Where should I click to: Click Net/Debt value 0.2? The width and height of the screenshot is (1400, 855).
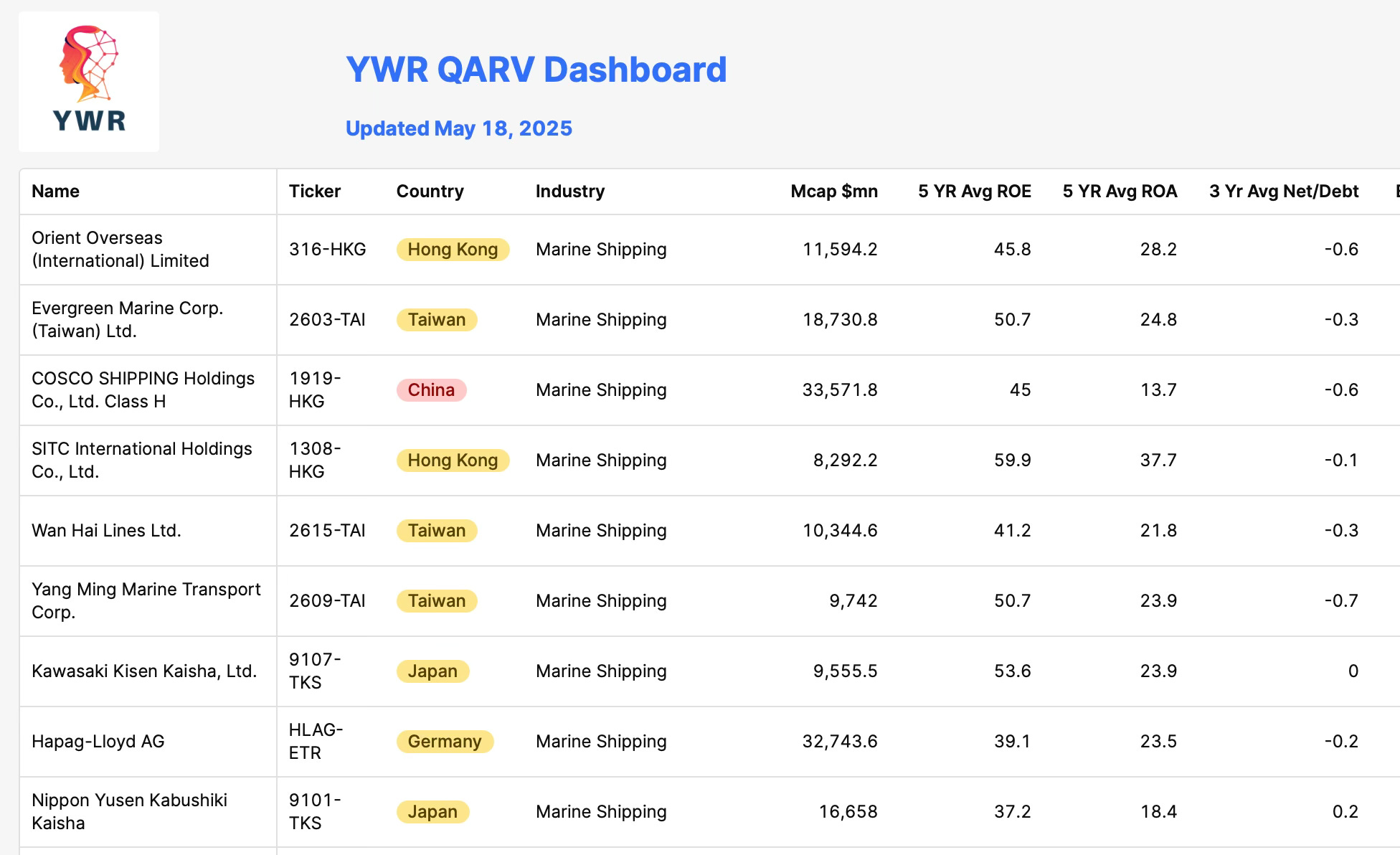[1345, 812]
